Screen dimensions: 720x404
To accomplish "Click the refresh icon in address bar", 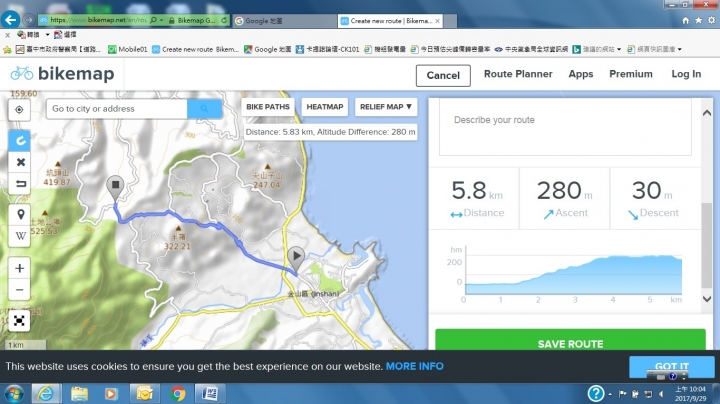I will [224, 21].
